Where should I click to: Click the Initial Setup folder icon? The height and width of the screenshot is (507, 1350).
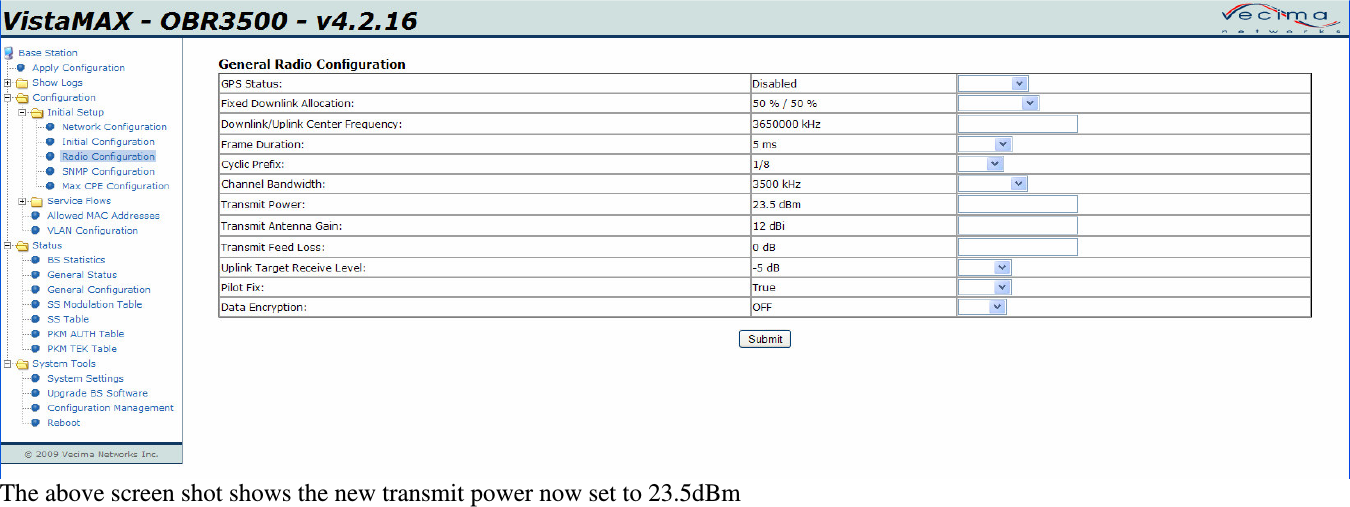[x=37, y=113]
